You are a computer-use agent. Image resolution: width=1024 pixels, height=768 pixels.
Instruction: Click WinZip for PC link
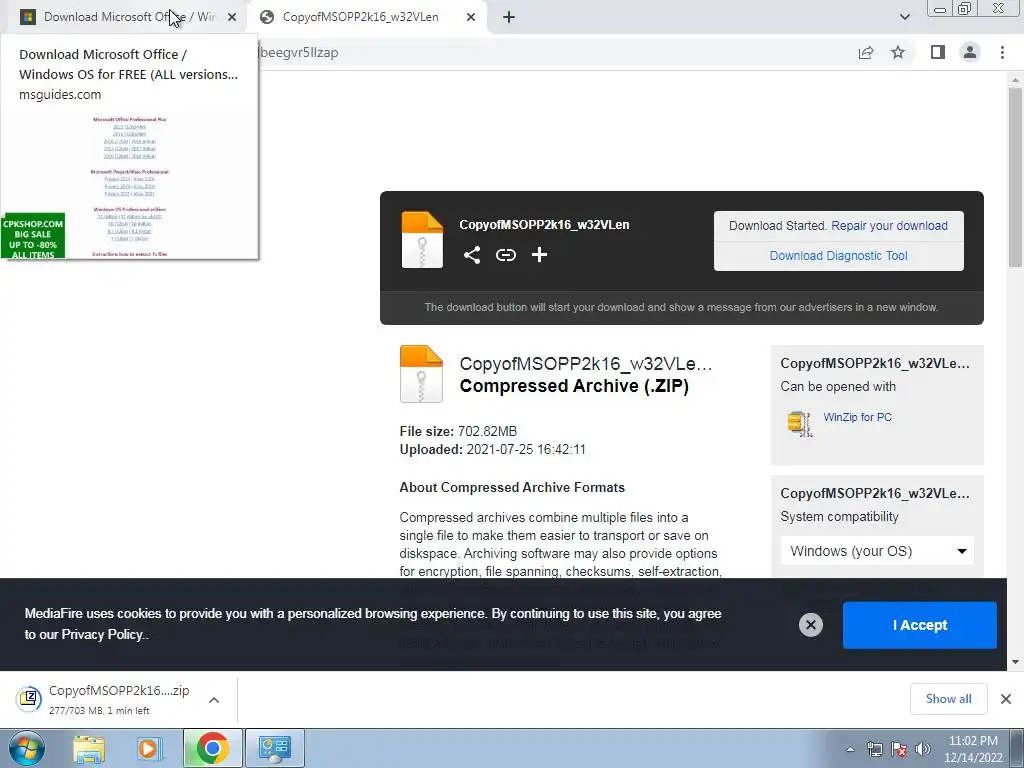point(857,417)
